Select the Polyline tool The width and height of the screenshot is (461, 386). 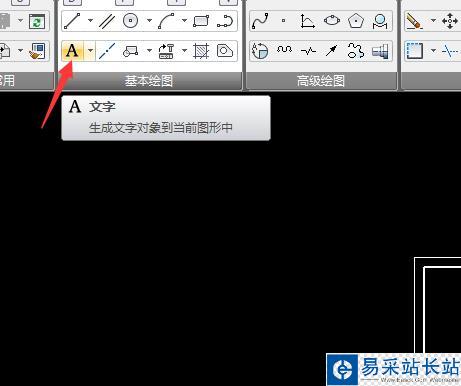pos(225,21)
